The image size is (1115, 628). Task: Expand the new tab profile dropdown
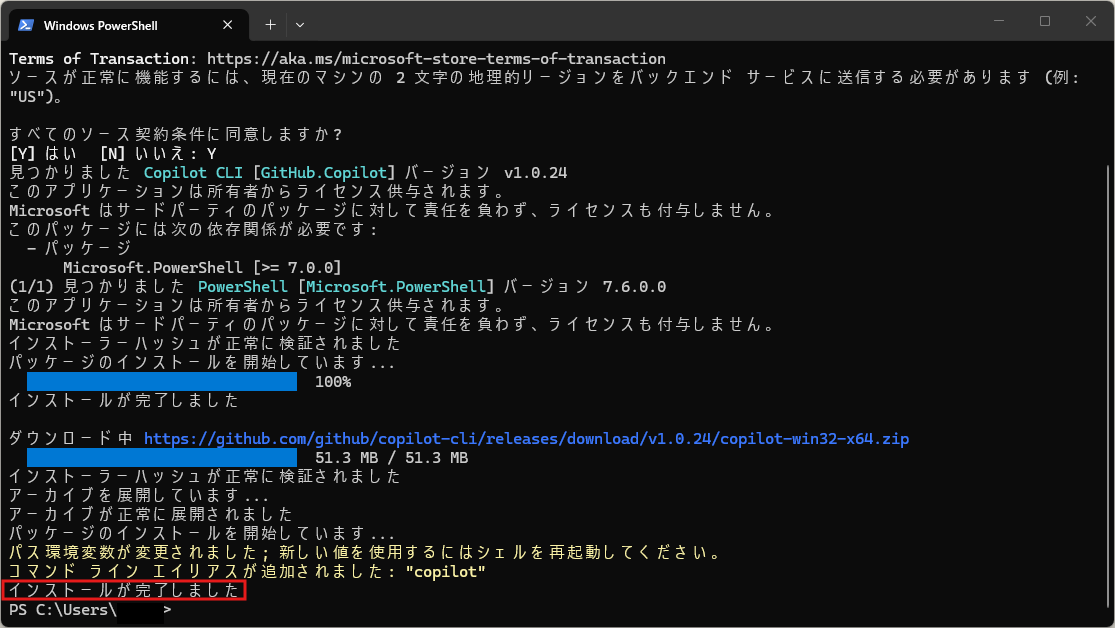point(300,24)
